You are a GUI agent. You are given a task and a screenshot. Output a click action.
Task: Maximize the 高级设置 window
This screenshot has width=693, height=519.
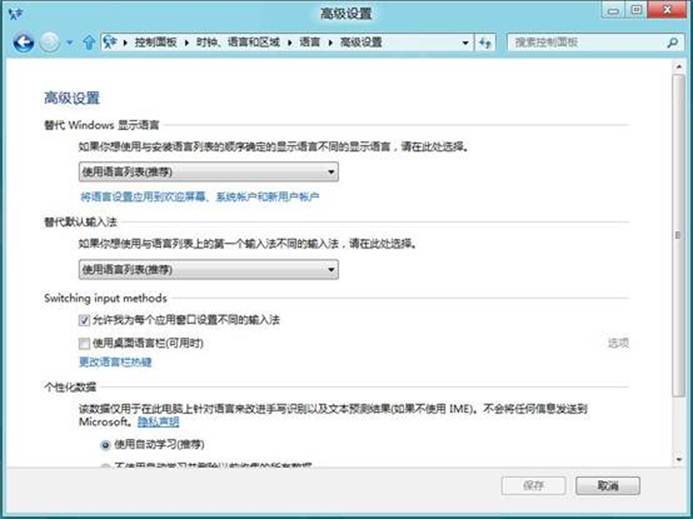coord(636,11)
